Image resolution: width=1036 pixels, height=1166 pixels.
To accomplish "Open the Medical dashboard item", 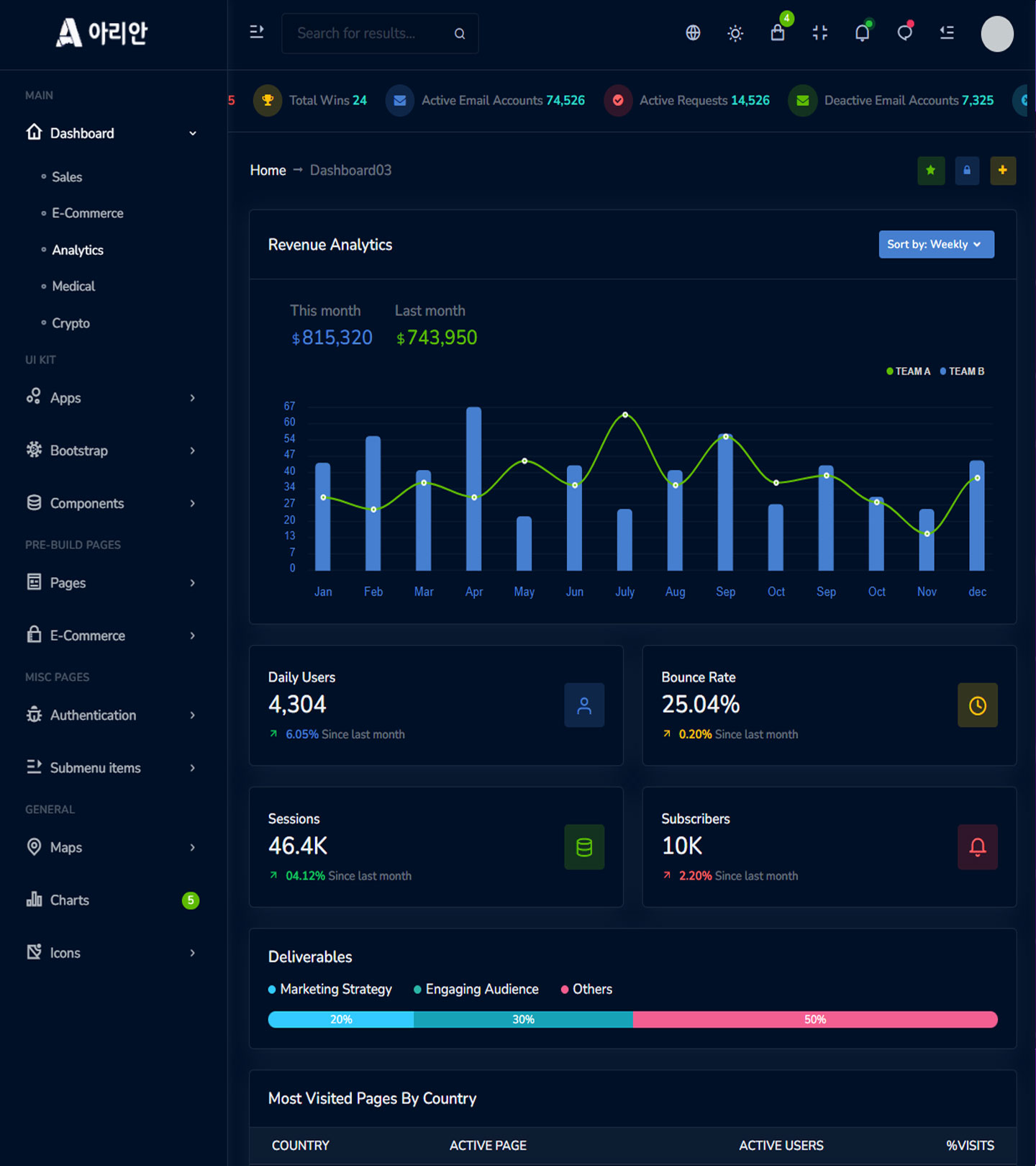I will click(x=73, y=286).
